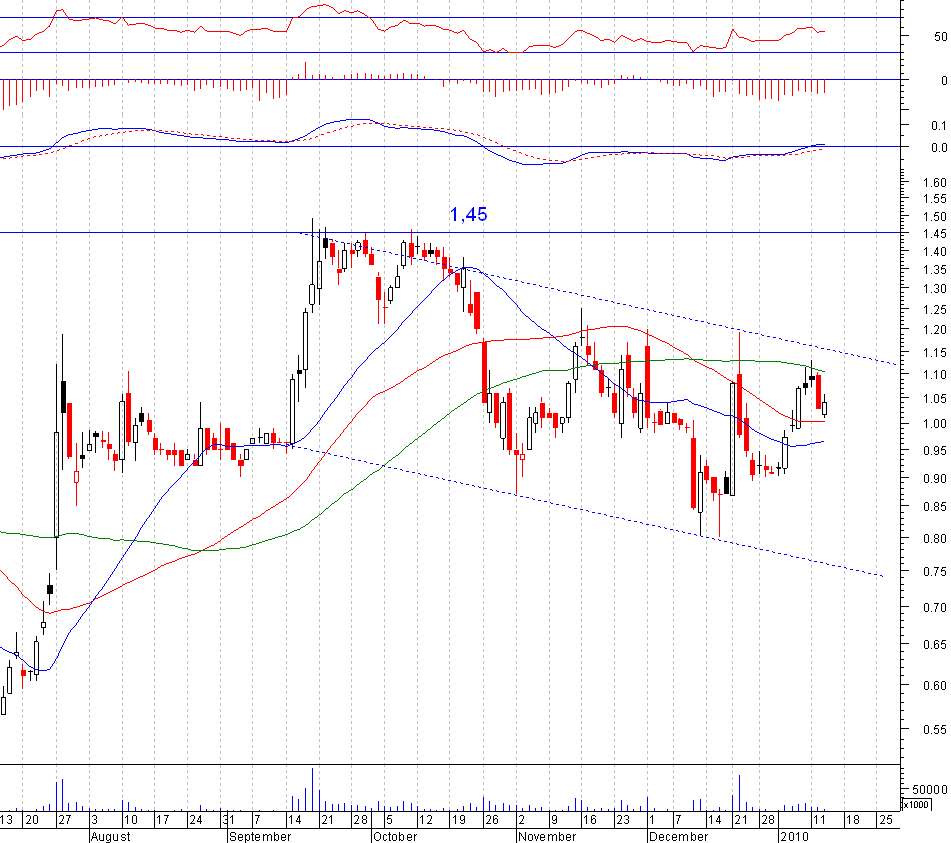Pick the 1.25 price axis label

(x=935, y=310)
